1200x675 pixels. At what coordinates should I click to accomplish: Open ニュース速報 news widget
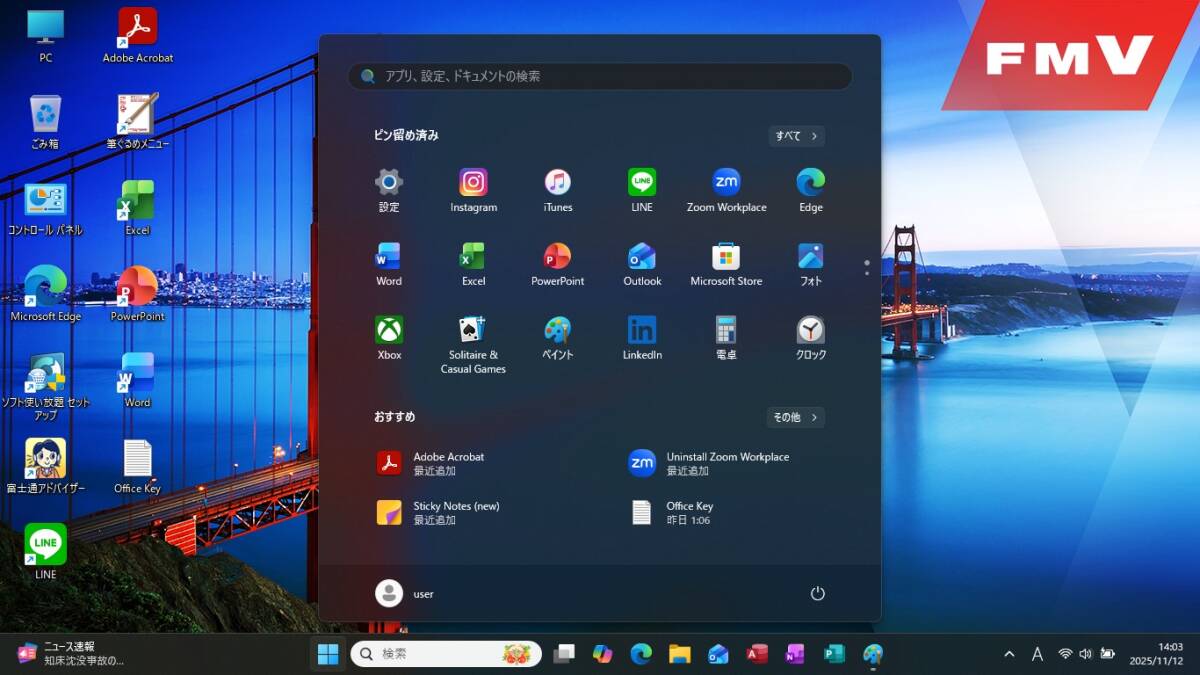70,654
